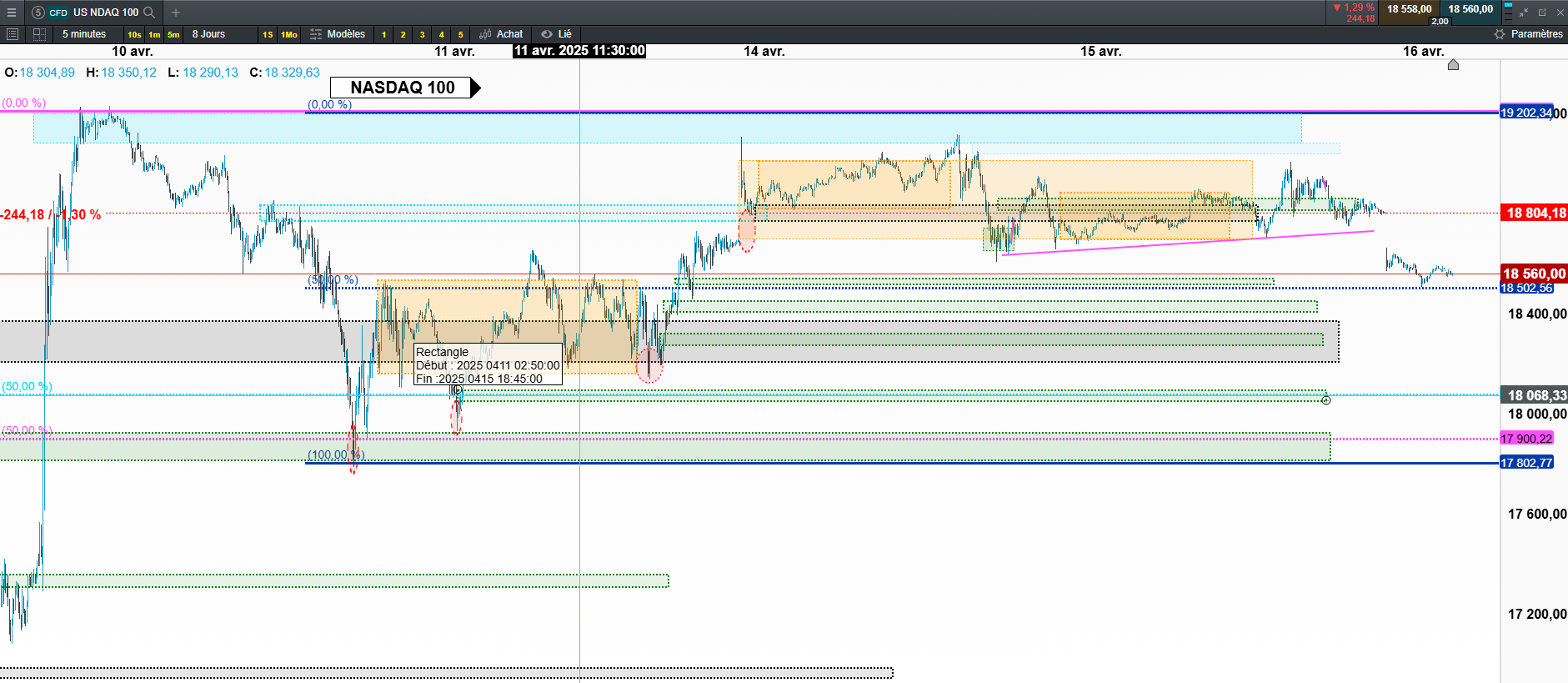This screenshot has height=683, width=1568.
Task: Switch to 5m timeframe shortcut
Action: (x=173, y=34)
